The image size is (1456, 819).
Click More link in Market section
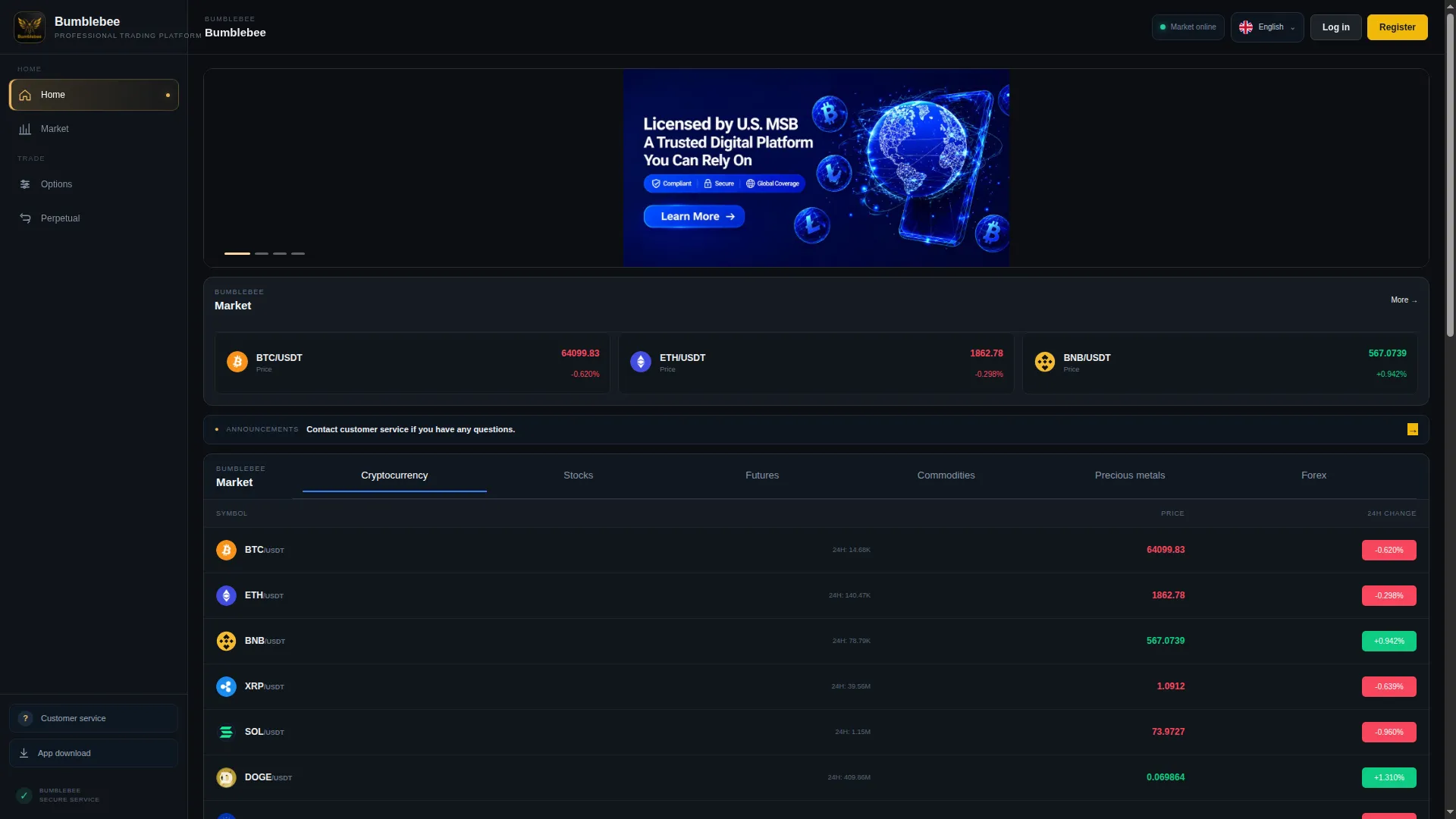click(x=1404, y=300)
